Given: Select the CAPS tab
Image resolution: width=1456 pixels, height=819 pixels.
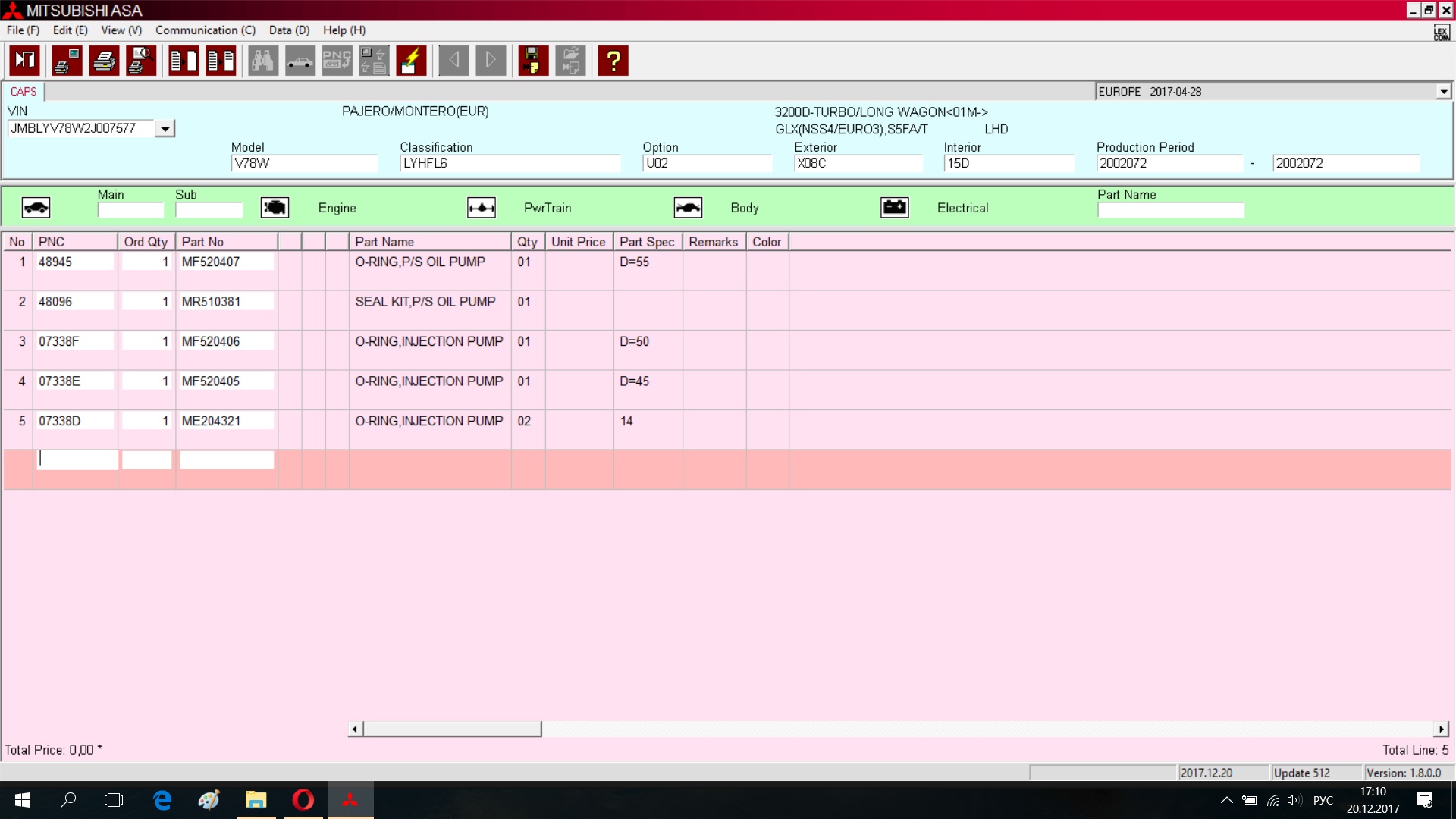Looking at the screenshot, I should click(24, 92).
